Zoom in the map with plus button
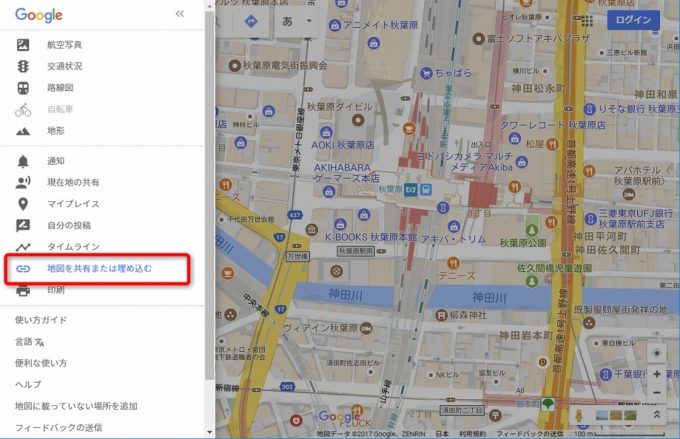Screen dimensions: 680x439 tap(656, 375)
